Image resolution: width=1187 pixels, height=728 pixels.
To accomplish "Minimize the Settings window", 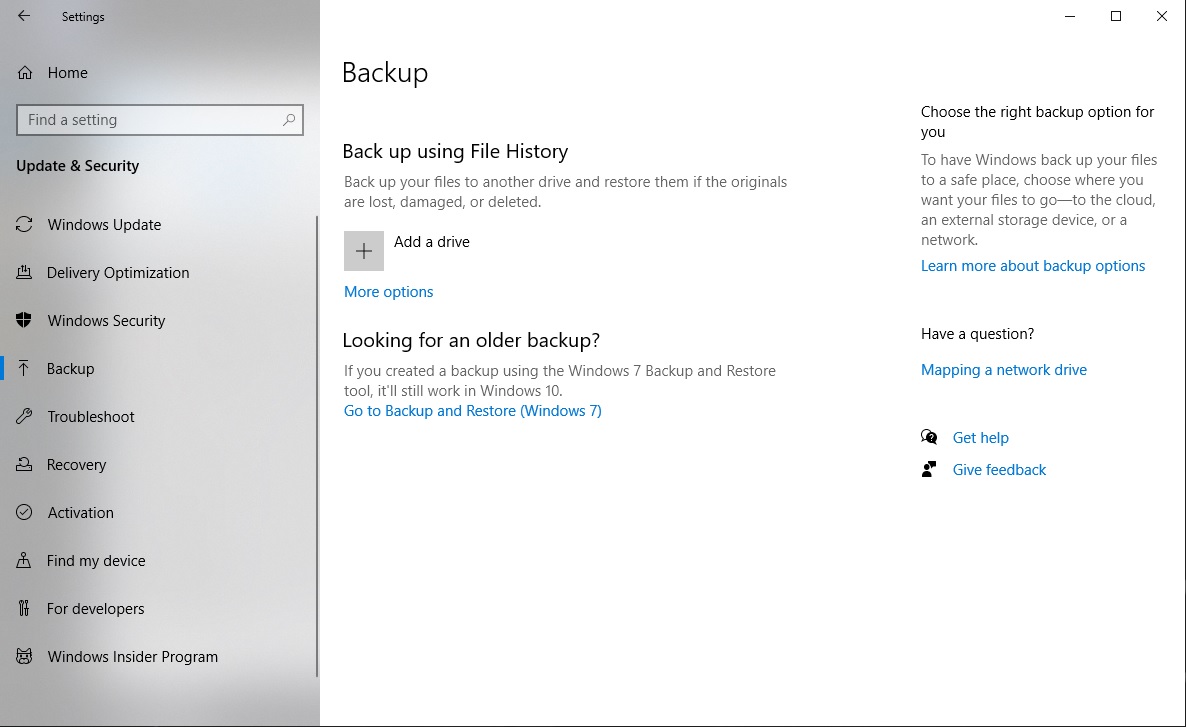I will (x=1070, y=16).
